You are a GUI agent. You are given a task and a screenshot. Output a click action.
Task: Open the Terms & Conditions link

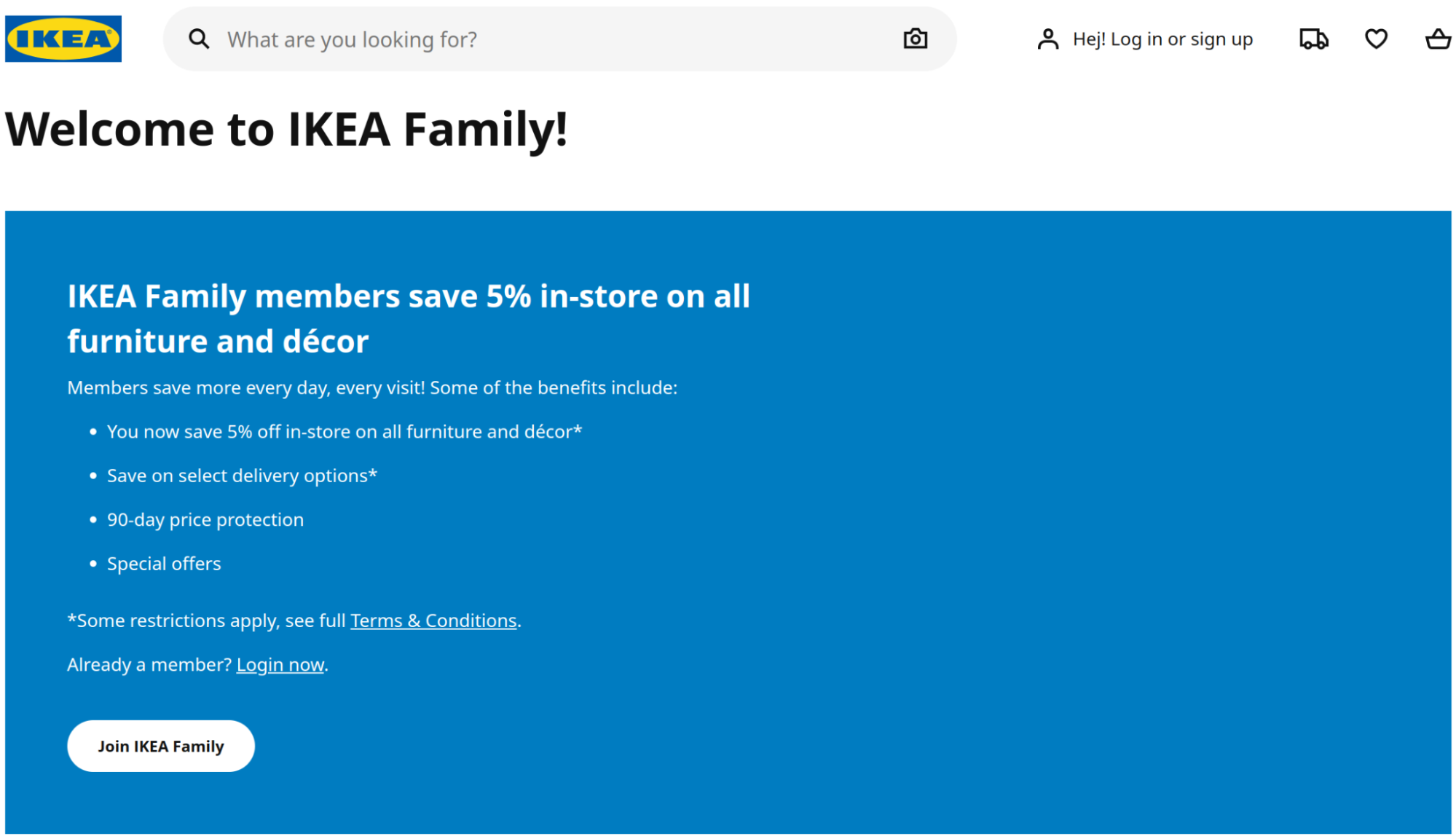coord(433,621)
